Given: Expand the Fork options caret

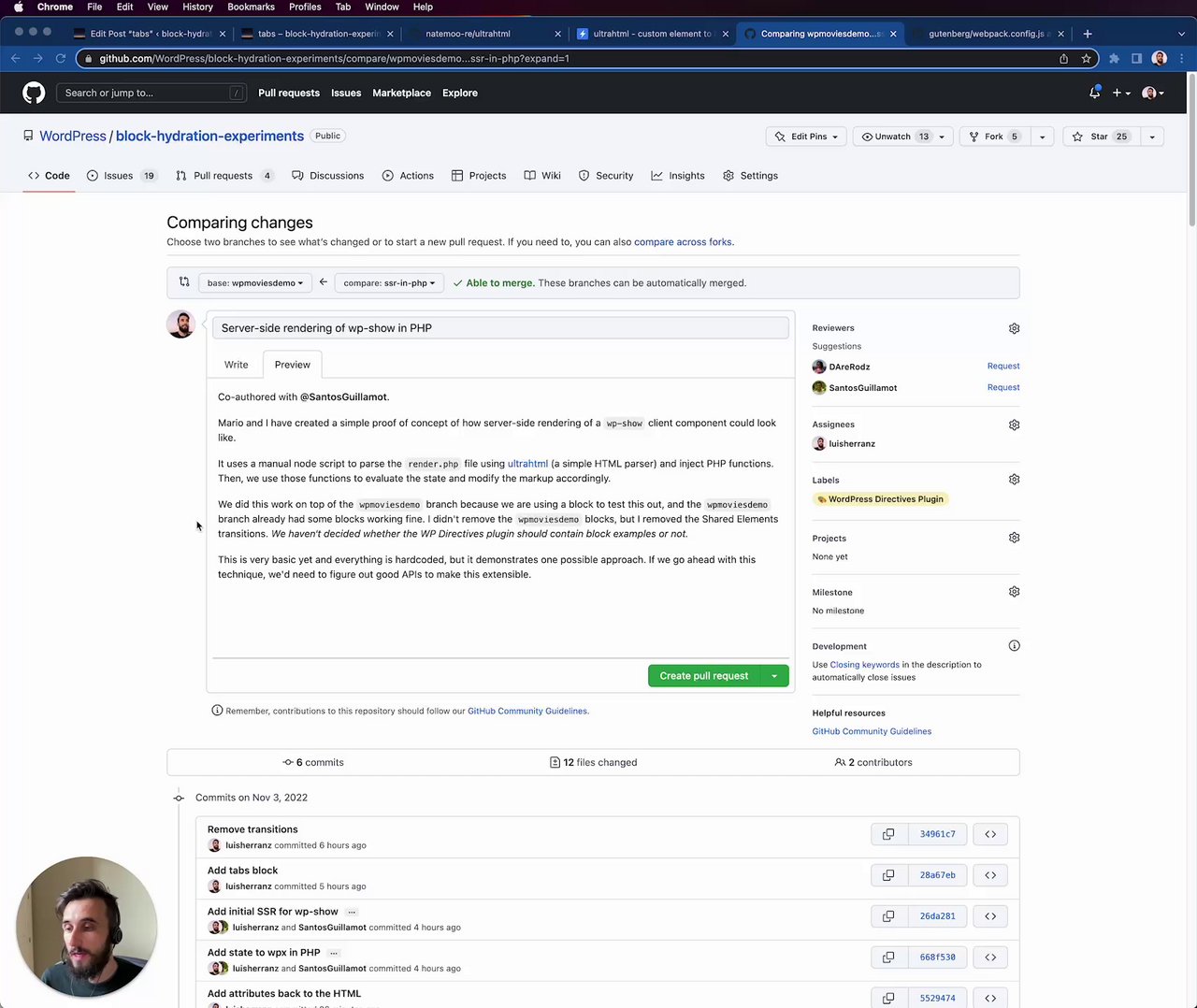Looking at the screenshot, I should 1042,137.
